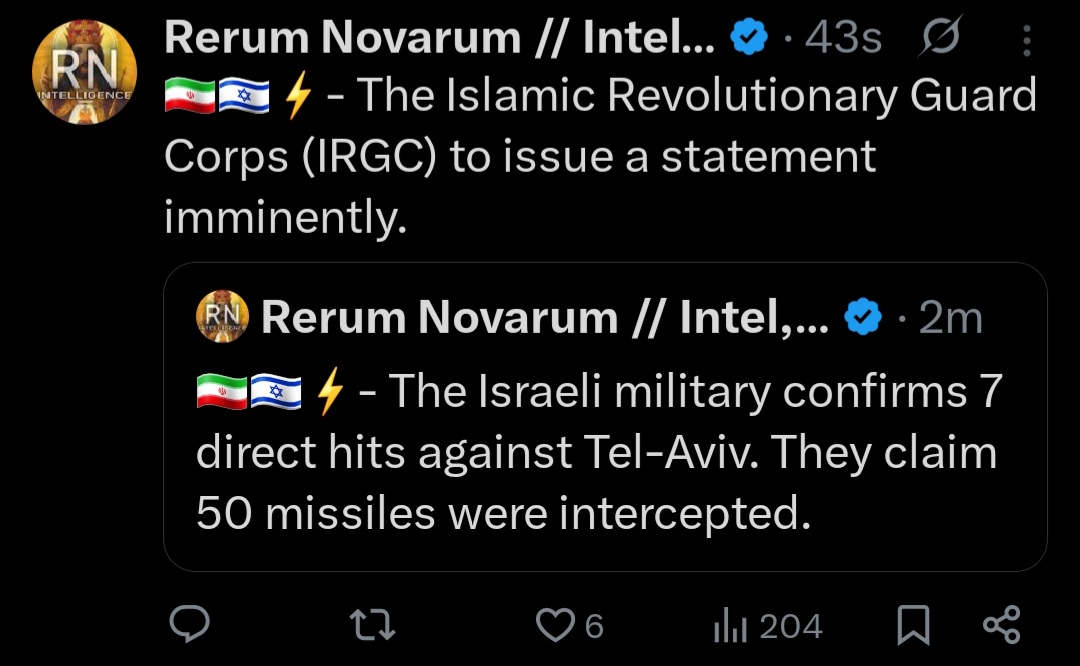This screenshot has width=1080, height=666.
Task: Open quoted post's small RN avatar
Action: tap(222, 317)
